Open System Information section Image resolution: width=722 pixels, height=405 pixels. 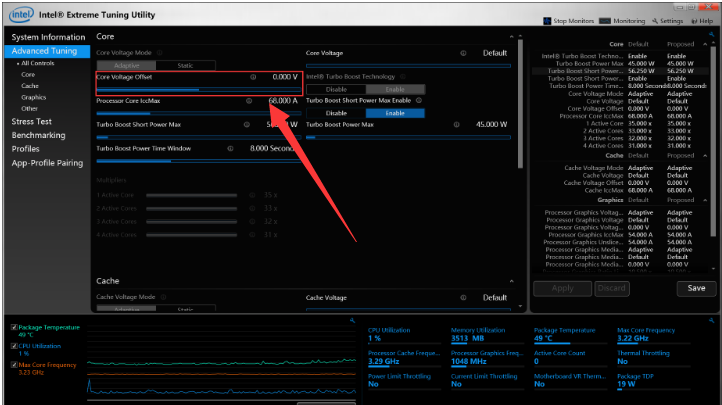[48, 37]
